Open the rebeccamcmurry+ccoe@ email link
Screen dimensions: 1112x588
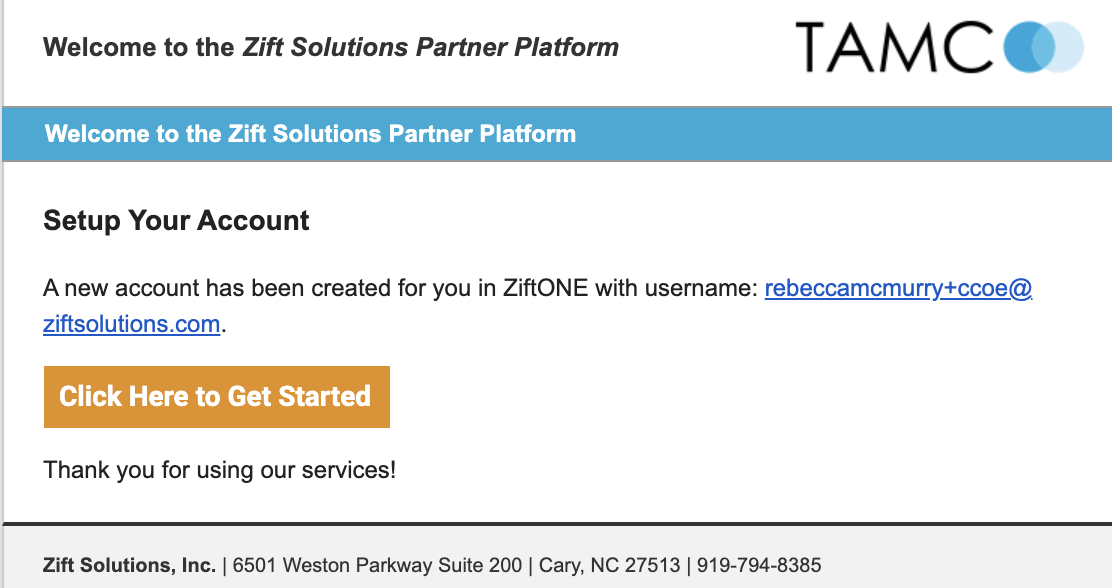point(898,288)
